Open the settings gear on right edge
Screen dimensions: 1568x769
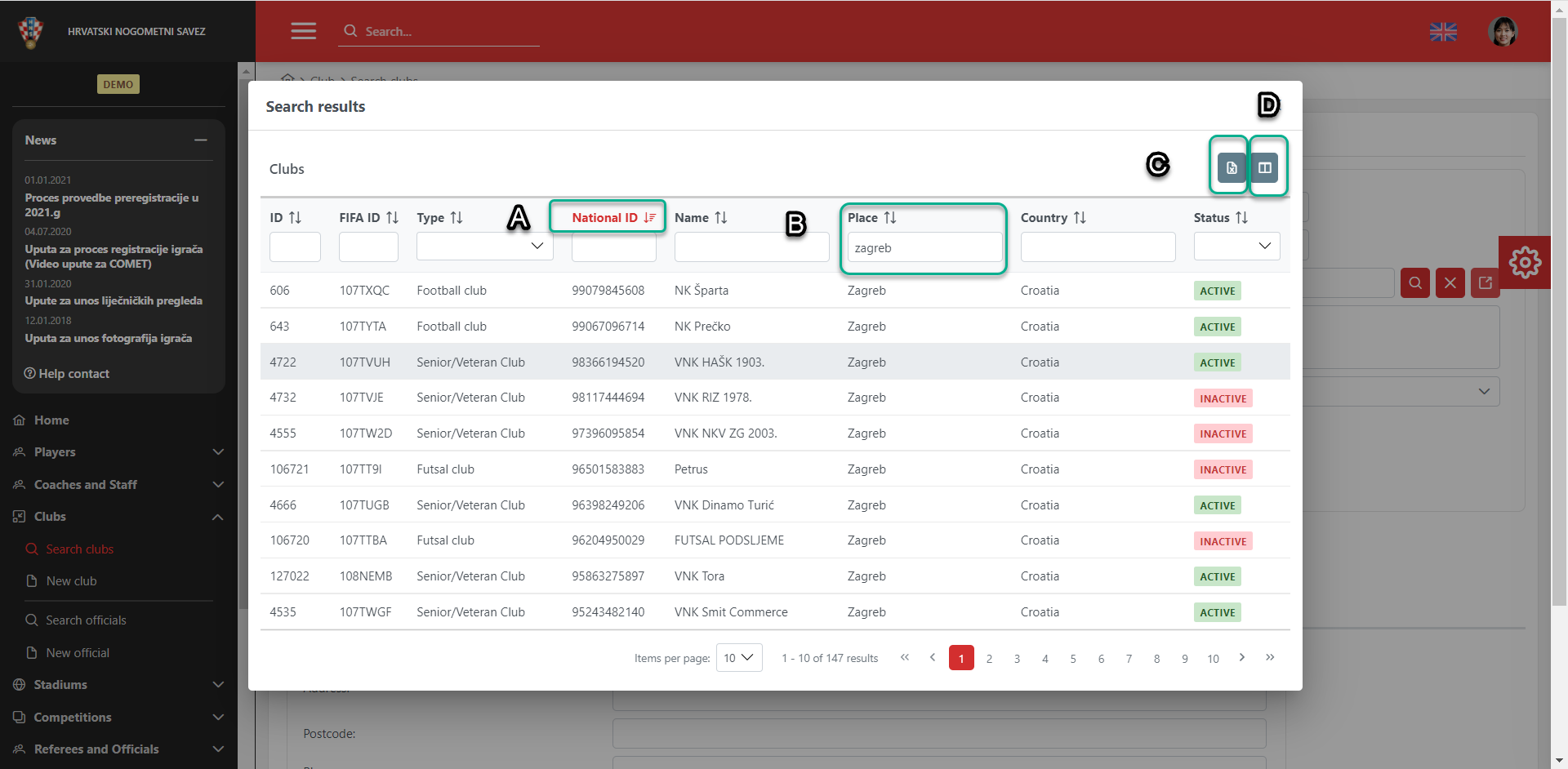click(x=1524, y=263)
